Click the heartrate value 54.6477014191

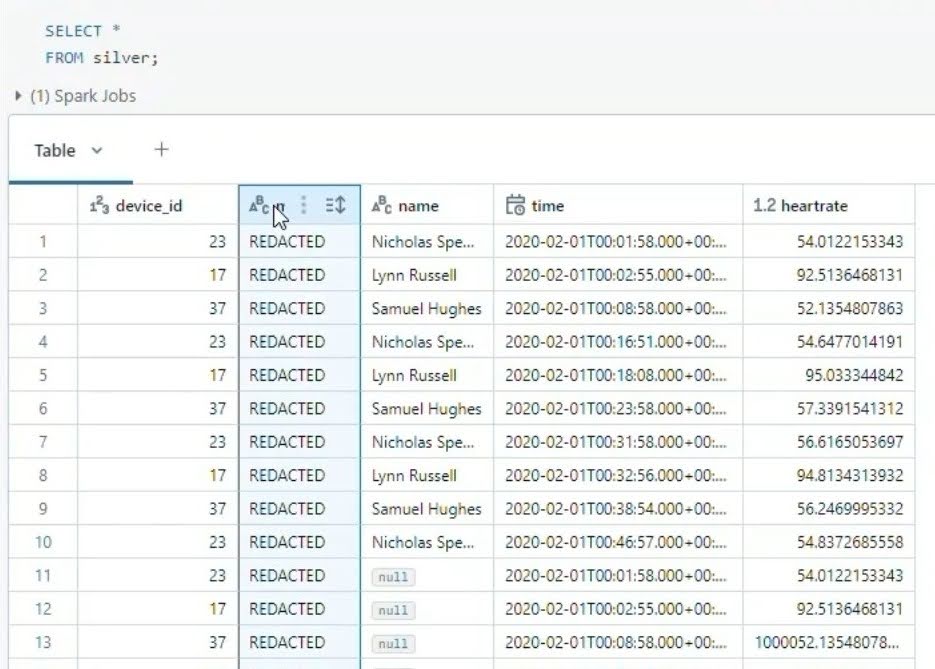[x=850, y=342]
